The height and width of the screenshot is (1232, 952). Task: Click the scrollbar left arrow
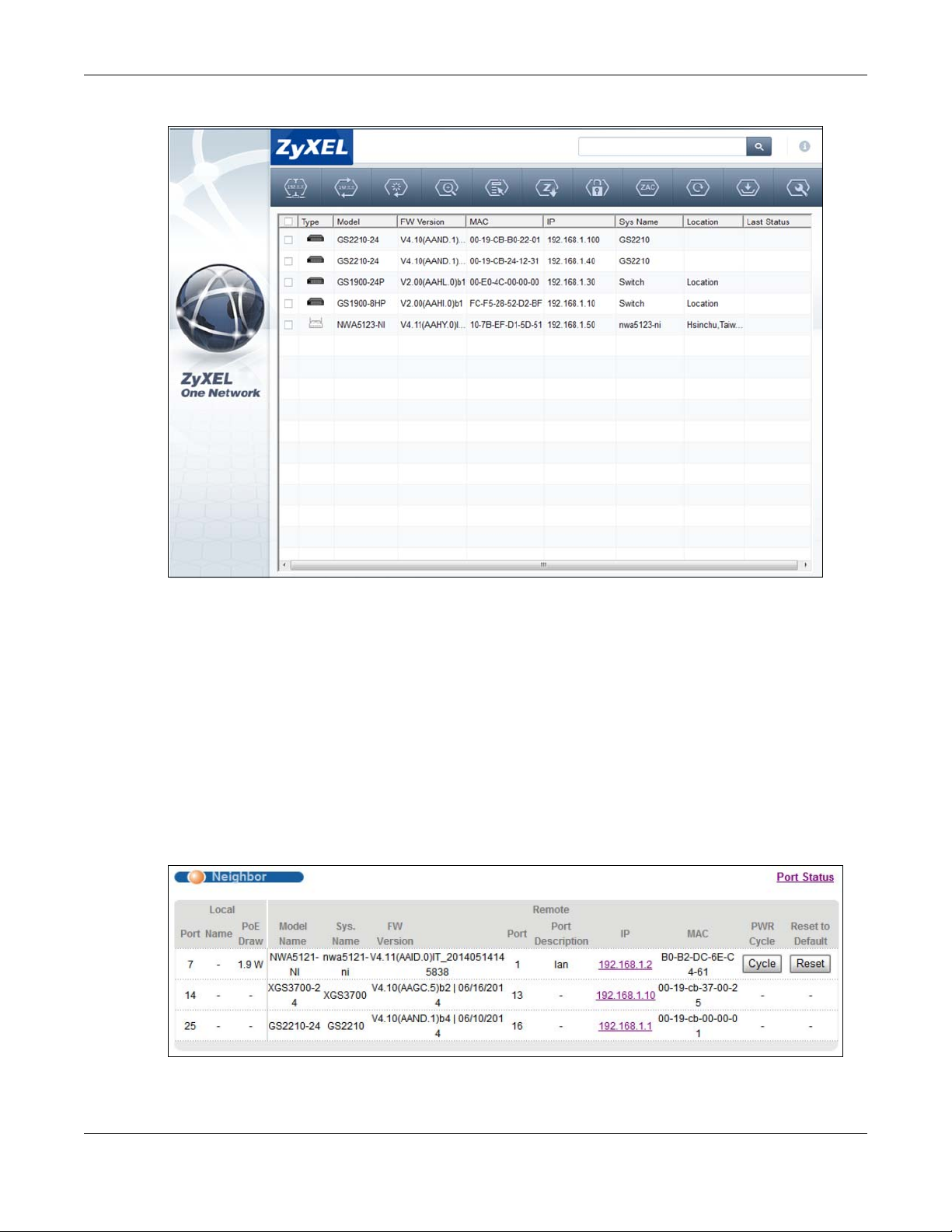pyautogui.click(x=284, y=565)
